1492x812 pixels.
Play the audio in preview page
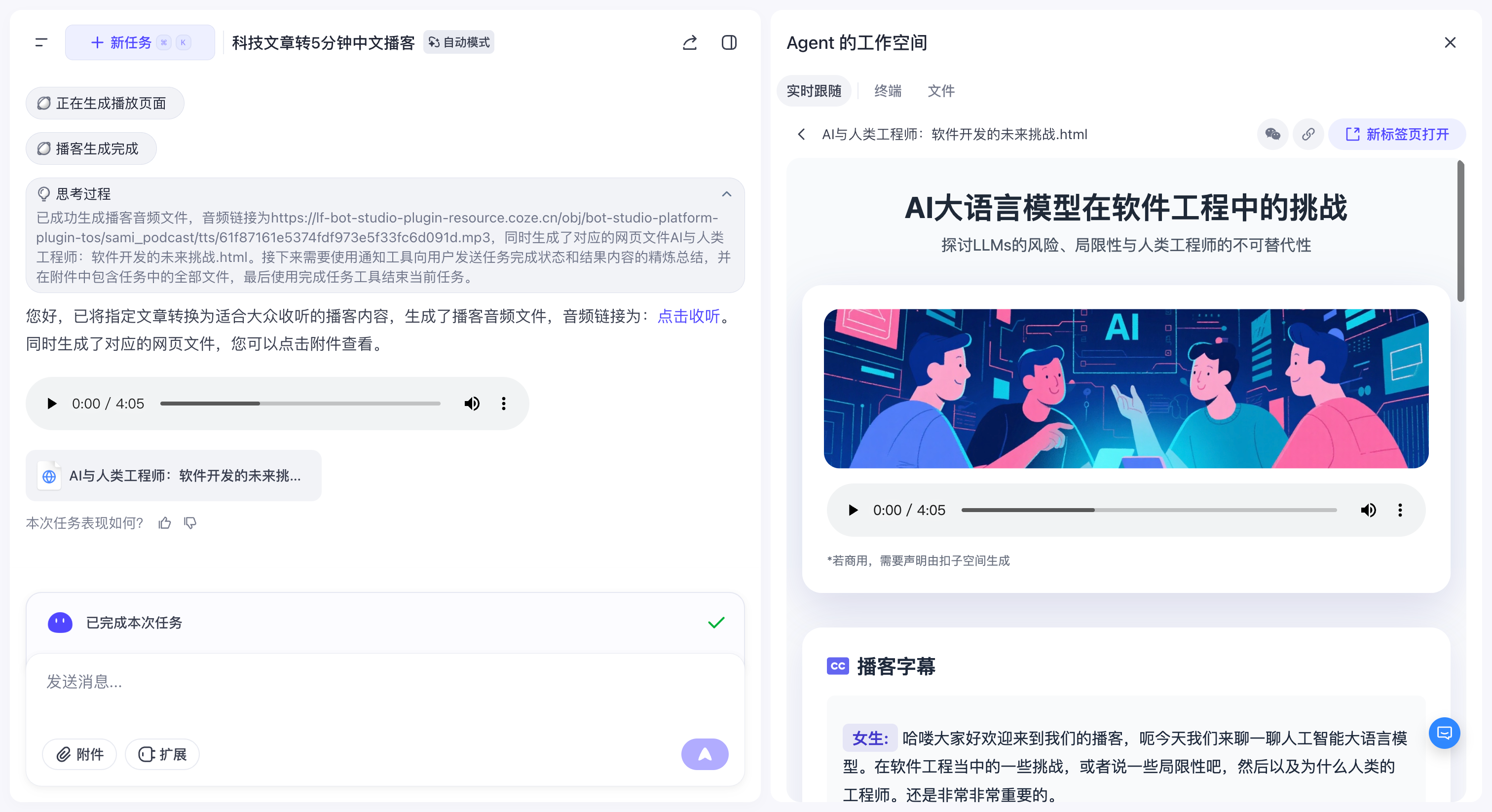[853, 510]
